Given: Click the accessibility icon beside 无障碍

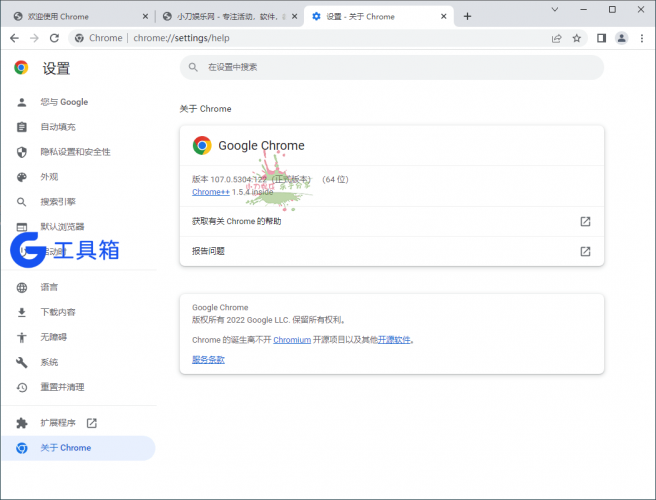Looking at the screenshot, I should click(22, 338).
